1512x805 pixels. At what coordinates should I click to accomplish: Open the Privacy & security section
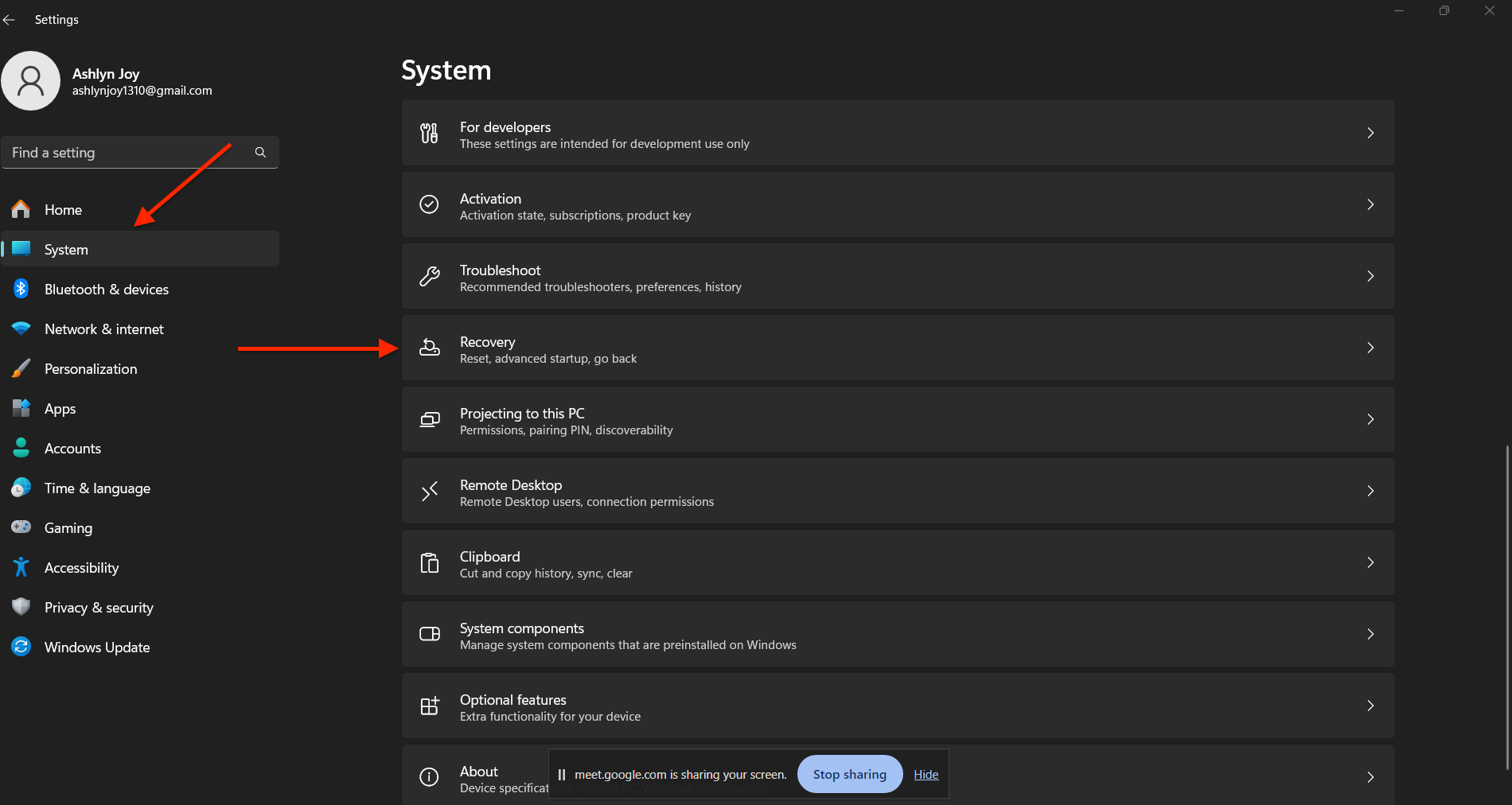click(99, 607)
